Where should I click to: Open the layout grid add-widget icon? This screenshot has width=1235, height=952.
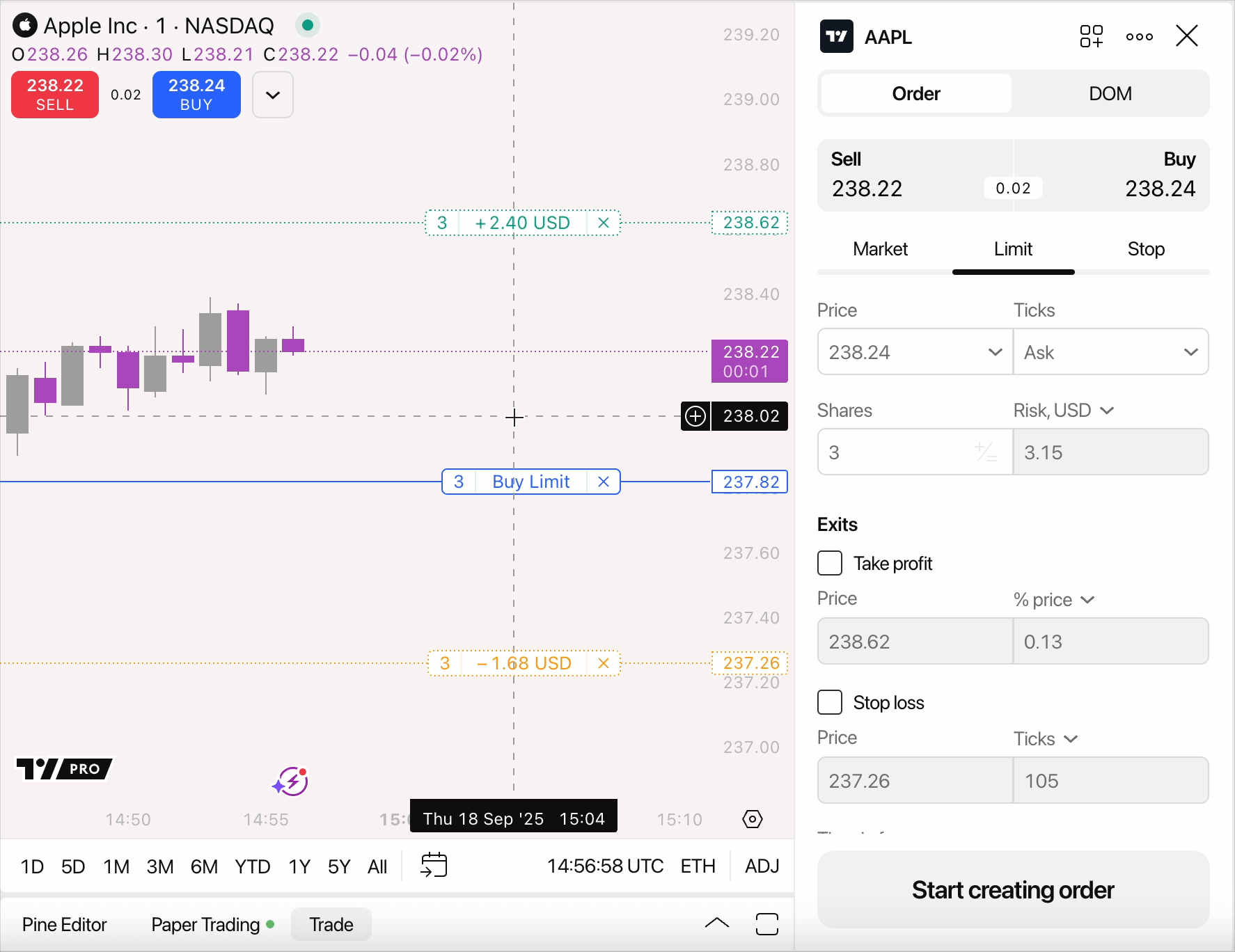(x=1091, y=36)
